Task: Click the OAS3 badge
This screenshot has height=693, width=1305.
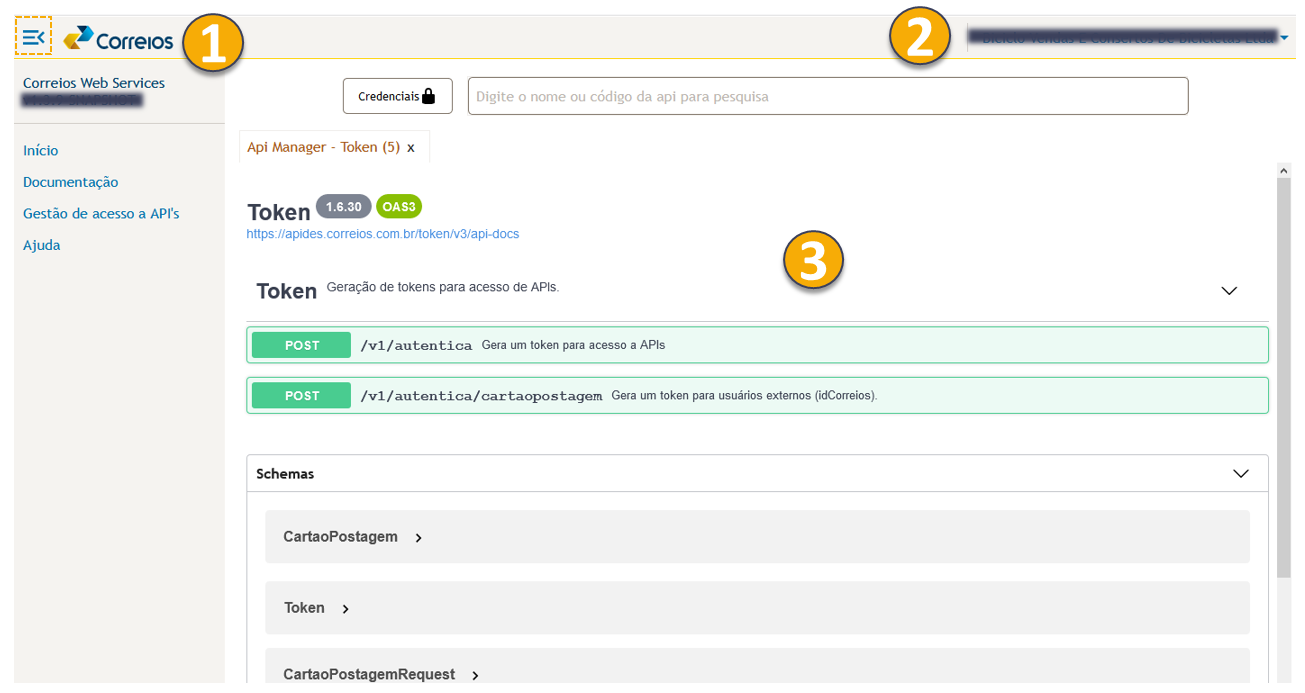Action: pyautogui.click(x=400, y=206)
